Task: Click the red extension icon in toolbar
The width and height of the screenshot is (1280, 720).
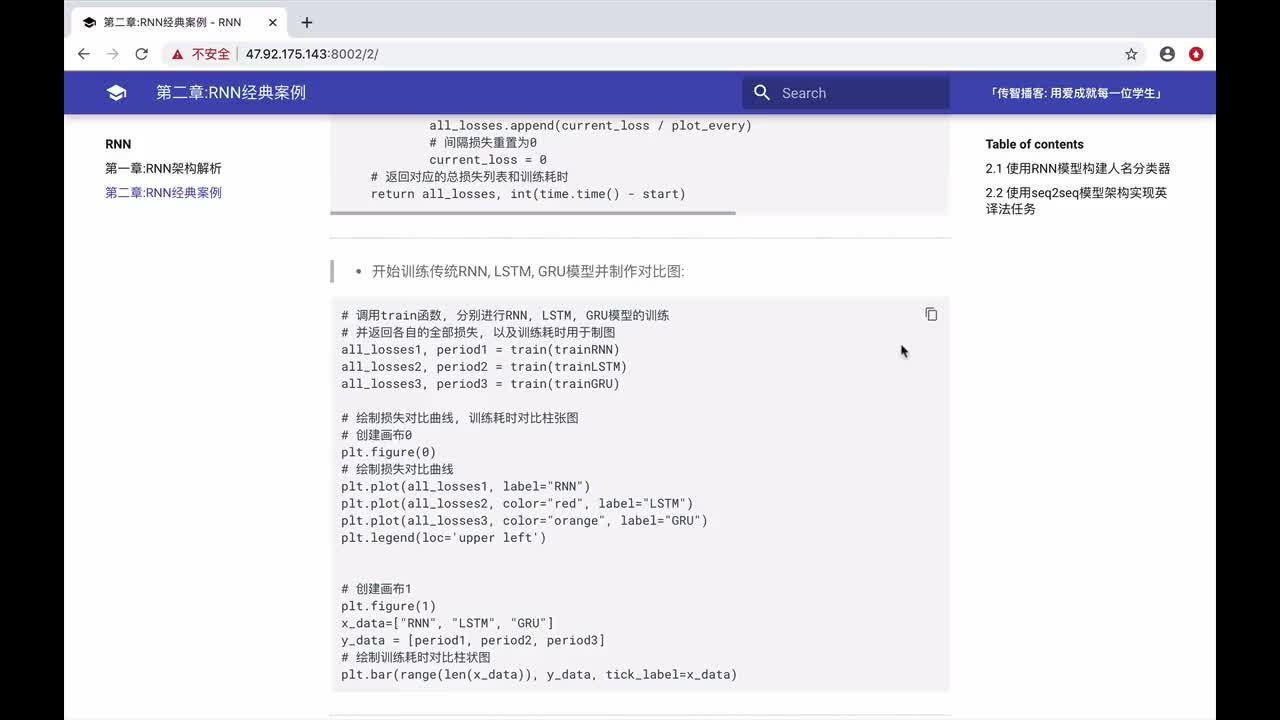Action: tap(1196, 54)
